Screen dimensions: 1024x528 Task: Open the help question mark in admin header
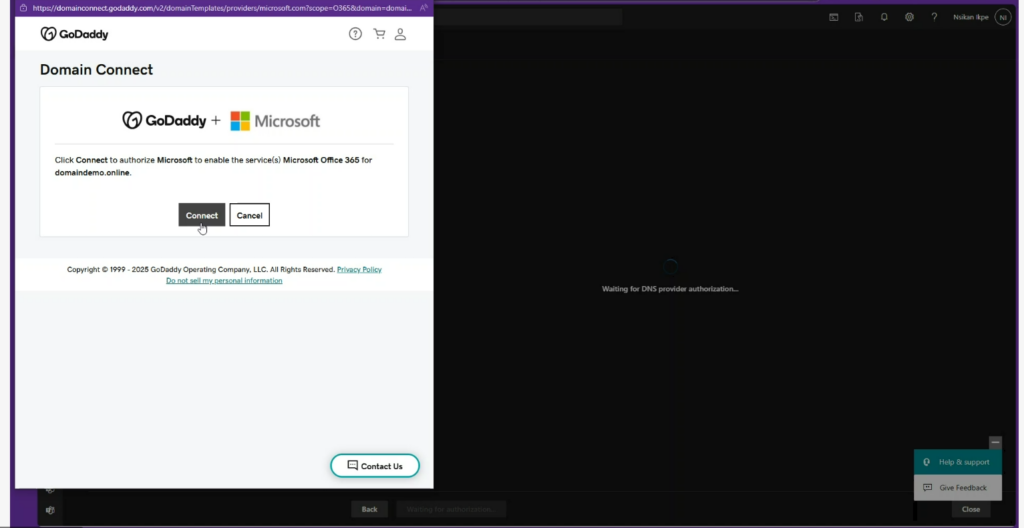[x=934, y=17]
